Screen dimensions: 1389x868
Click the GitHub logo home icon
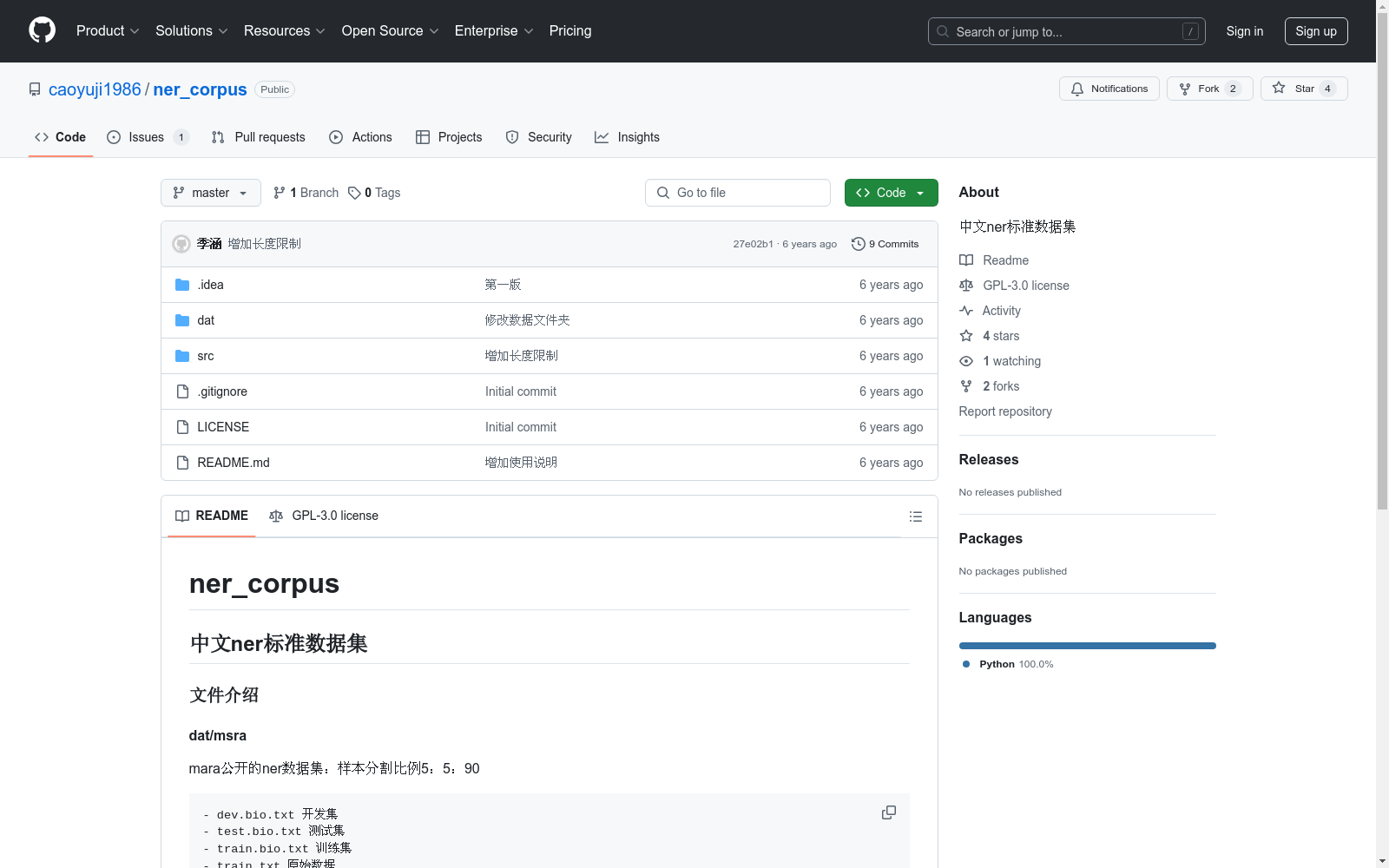42,30
